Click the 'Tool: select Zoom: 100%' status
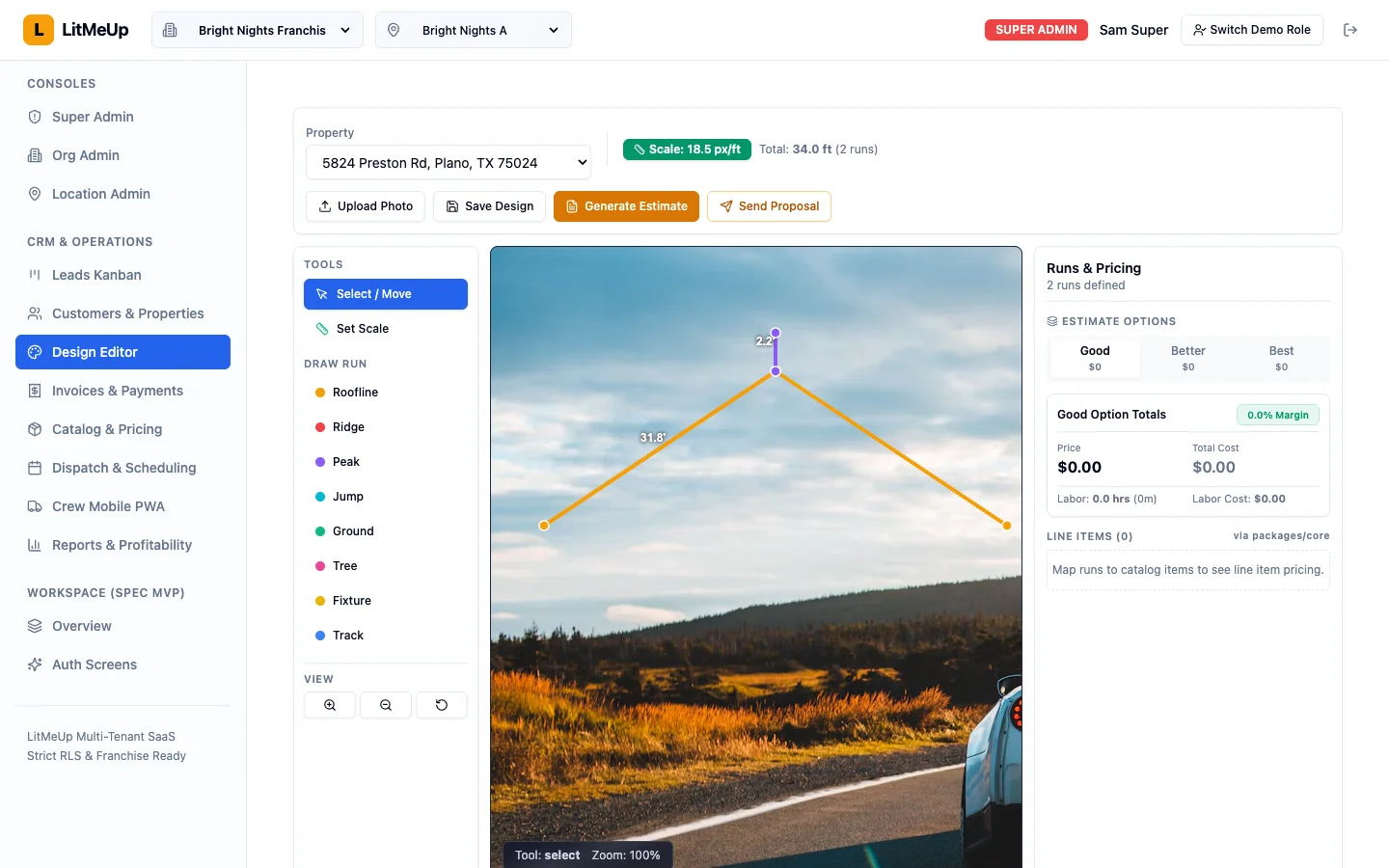 587,855
